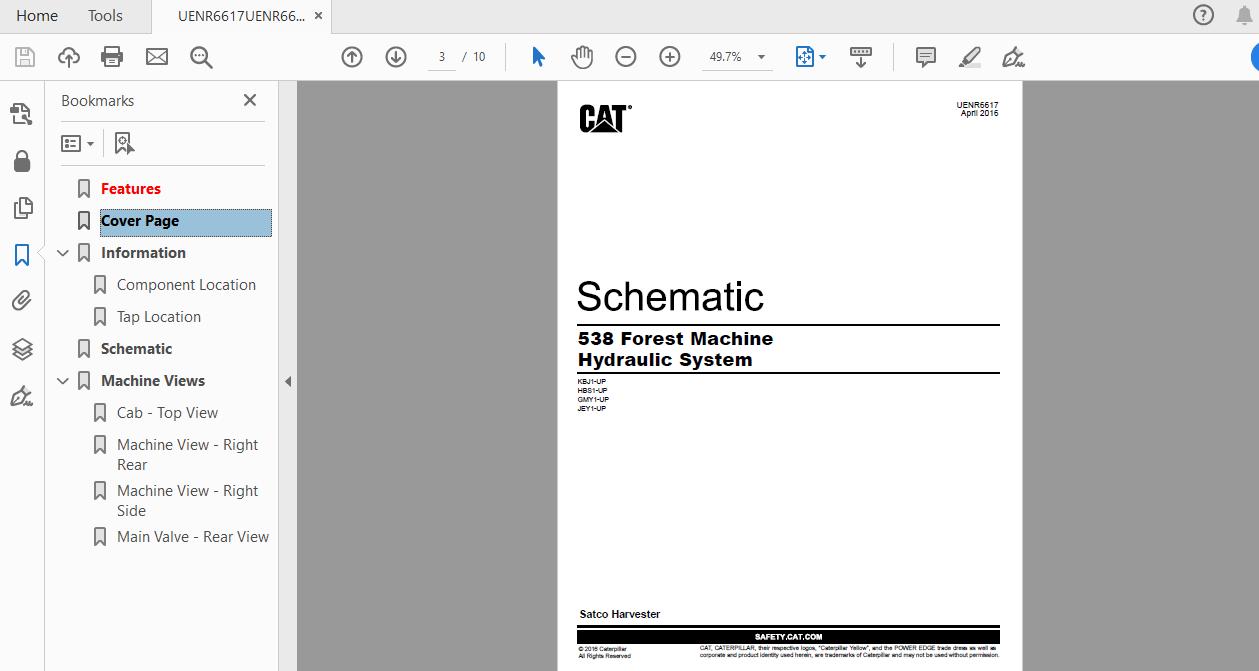
Task: Jump to Component Location bookmark
Action: (186, 285)
